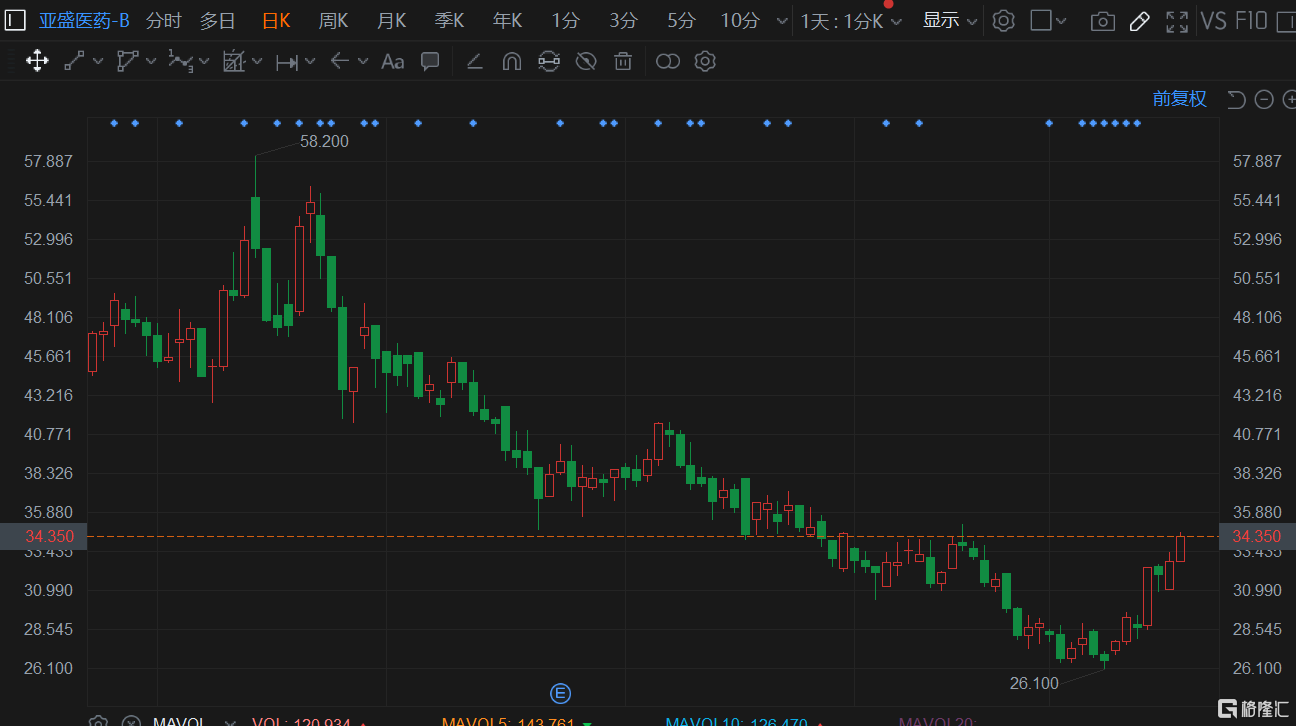Expand the arrow tool options chevron
Image resolution: width=1296 pixels, height=726 pixels.
click(362, 61)
